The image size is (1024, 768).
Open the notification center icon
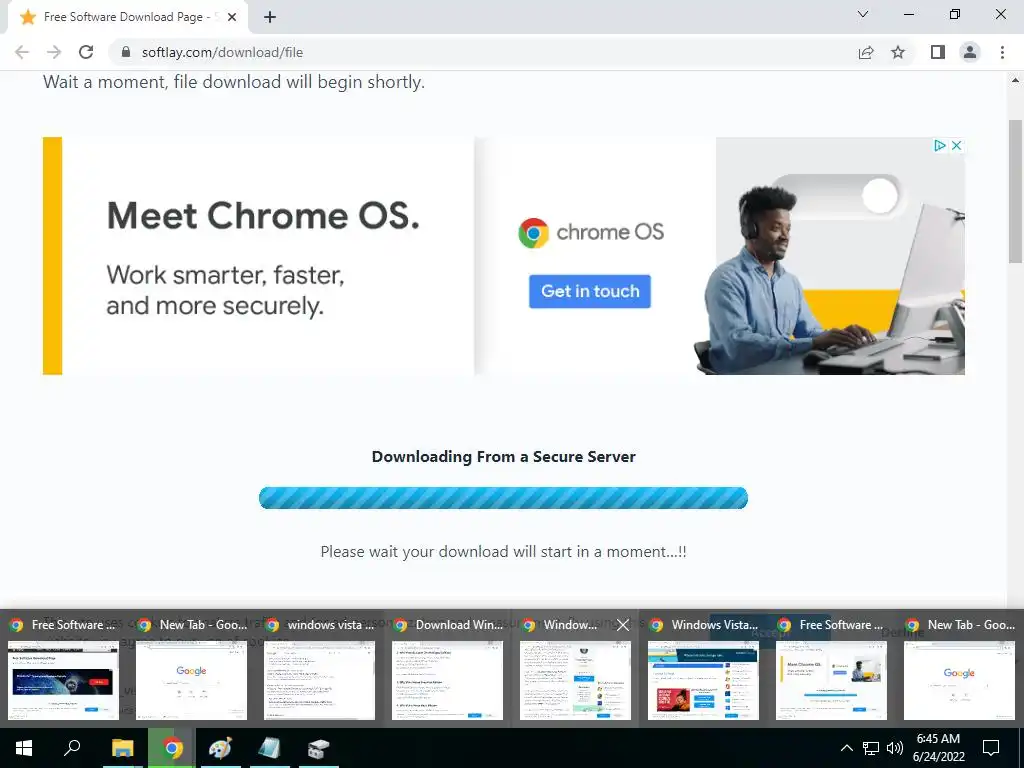pos(991,748)
